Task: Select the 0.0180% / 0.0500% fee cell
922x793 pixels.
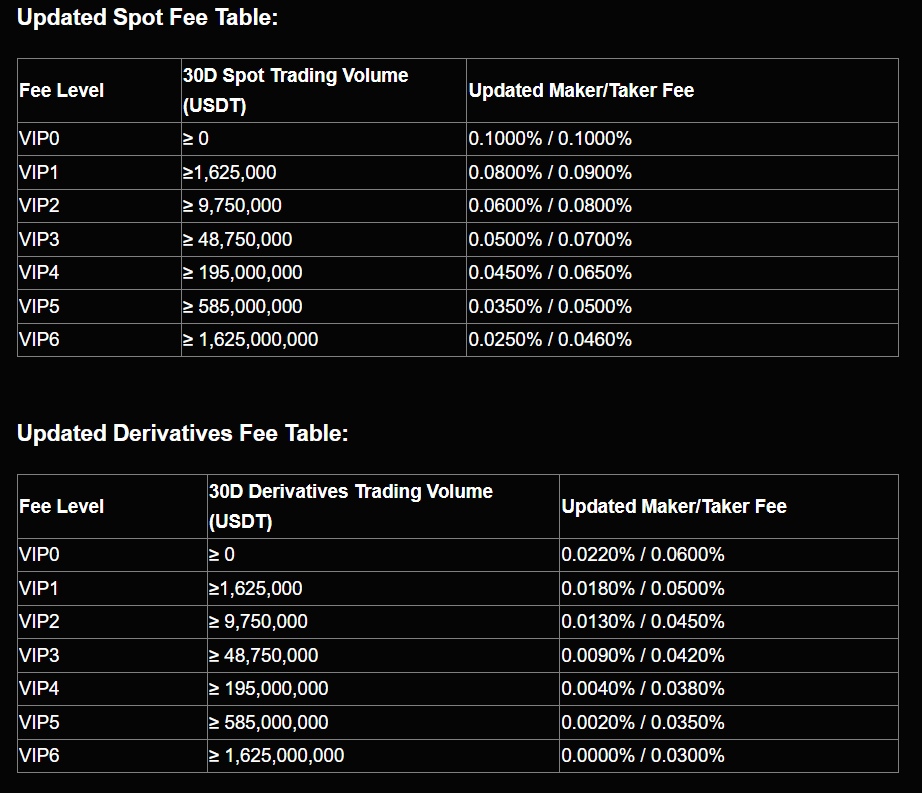Action: coord(643,588)
